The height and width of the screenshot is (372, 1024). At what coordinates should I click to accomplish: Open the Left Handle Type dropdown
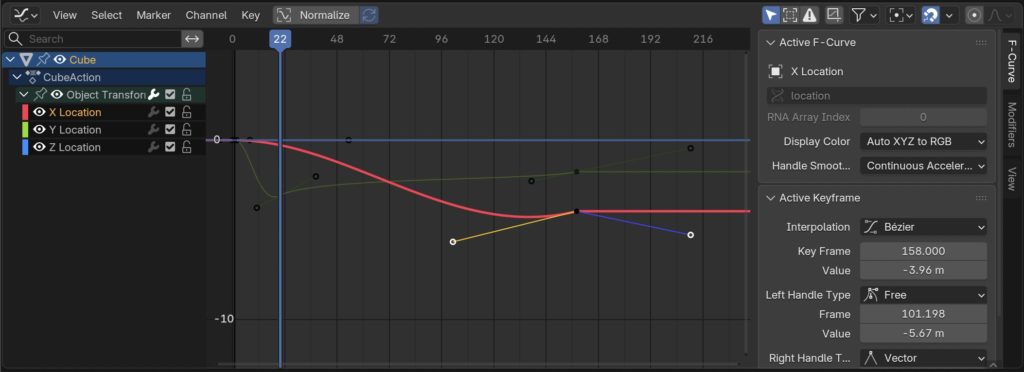click(923, 295)
